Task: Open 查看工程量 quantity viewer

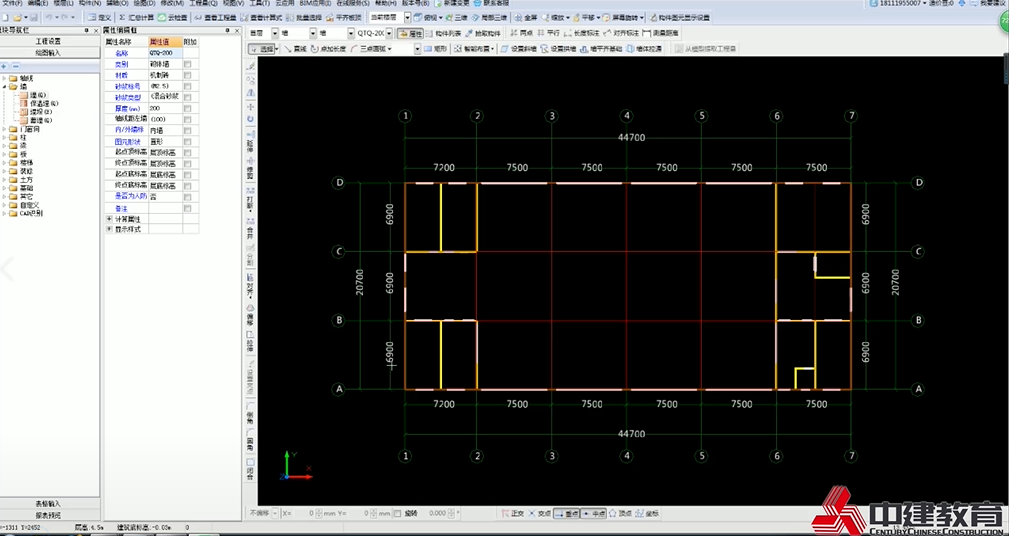Action: tap(216, 17)
